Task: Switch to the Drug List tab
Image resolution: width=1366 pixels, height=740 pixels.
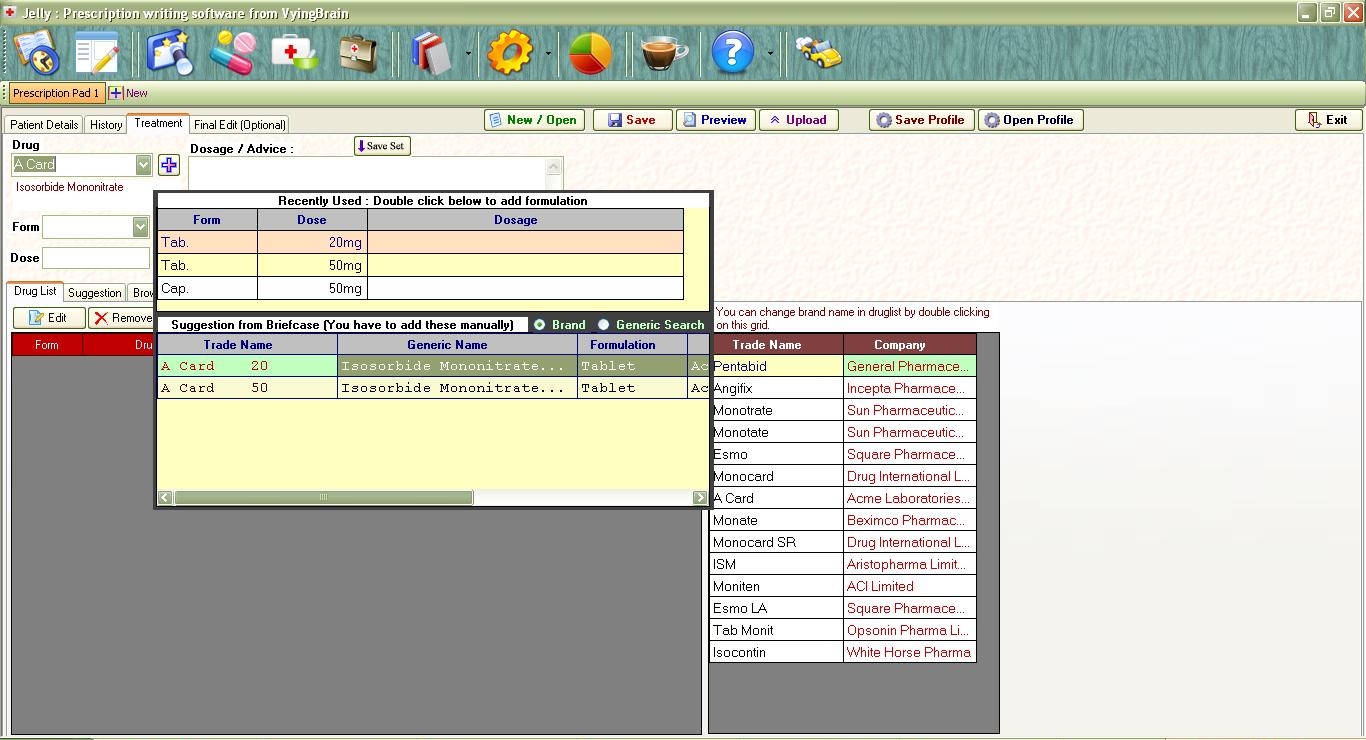Action: (35, 291)
